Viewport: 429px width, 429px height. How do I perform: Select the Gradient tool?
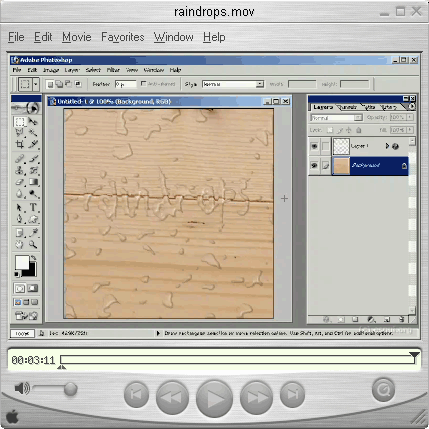coord(33,182)
